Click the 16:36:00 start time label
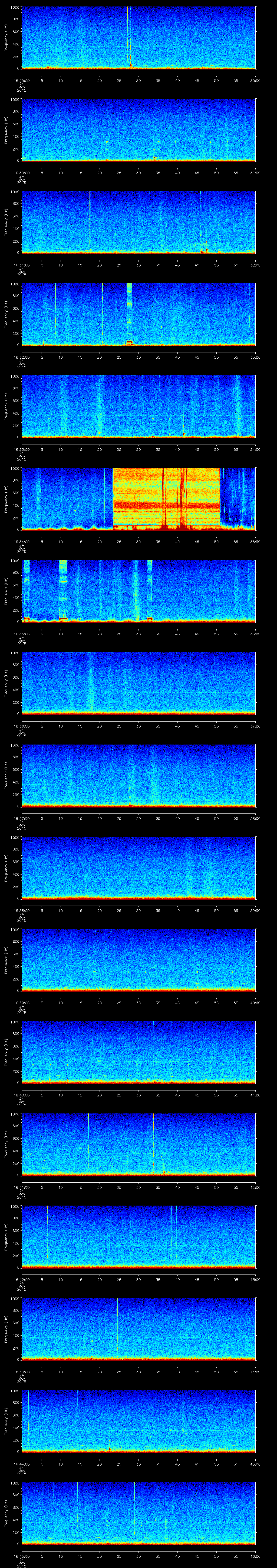Screen dimensions: 277x1568 21,726
